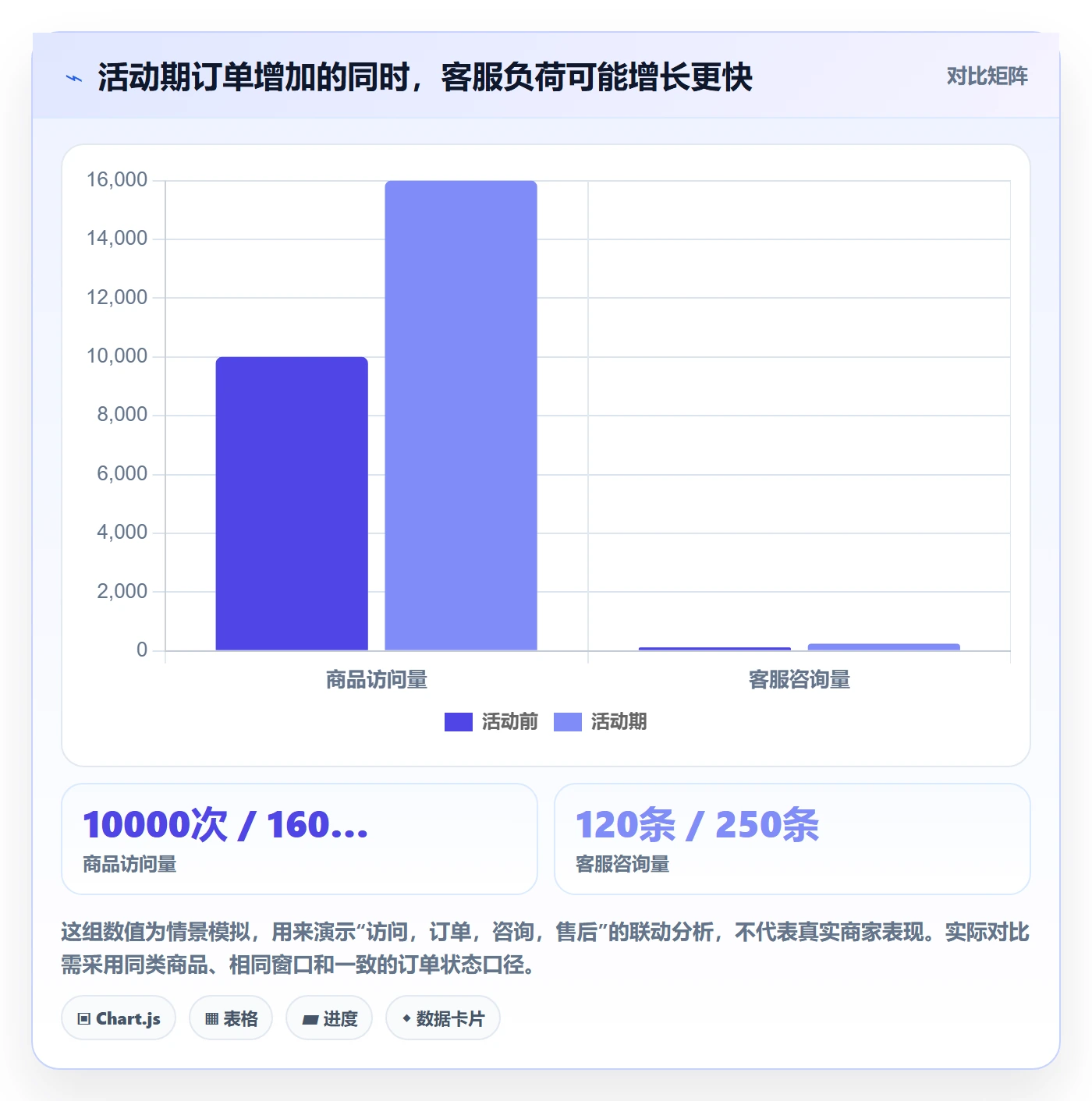Screen dimensions: 1092x1101
Task: Click the small 活动前 bar for 客服咨询量
Action: click(x=714, y=649)
